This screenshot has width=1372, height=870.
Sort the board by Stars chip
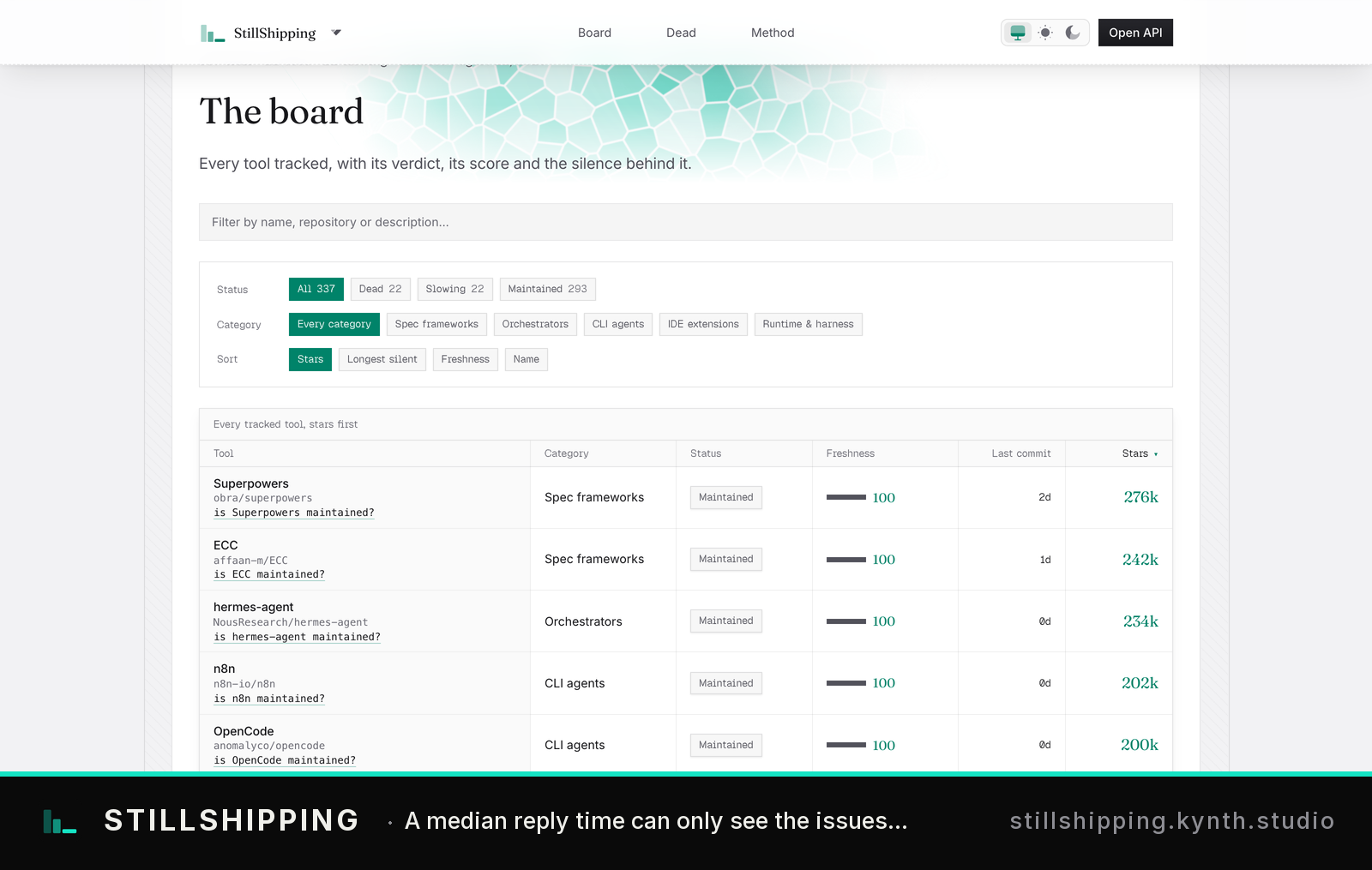(x=310, y=359)
